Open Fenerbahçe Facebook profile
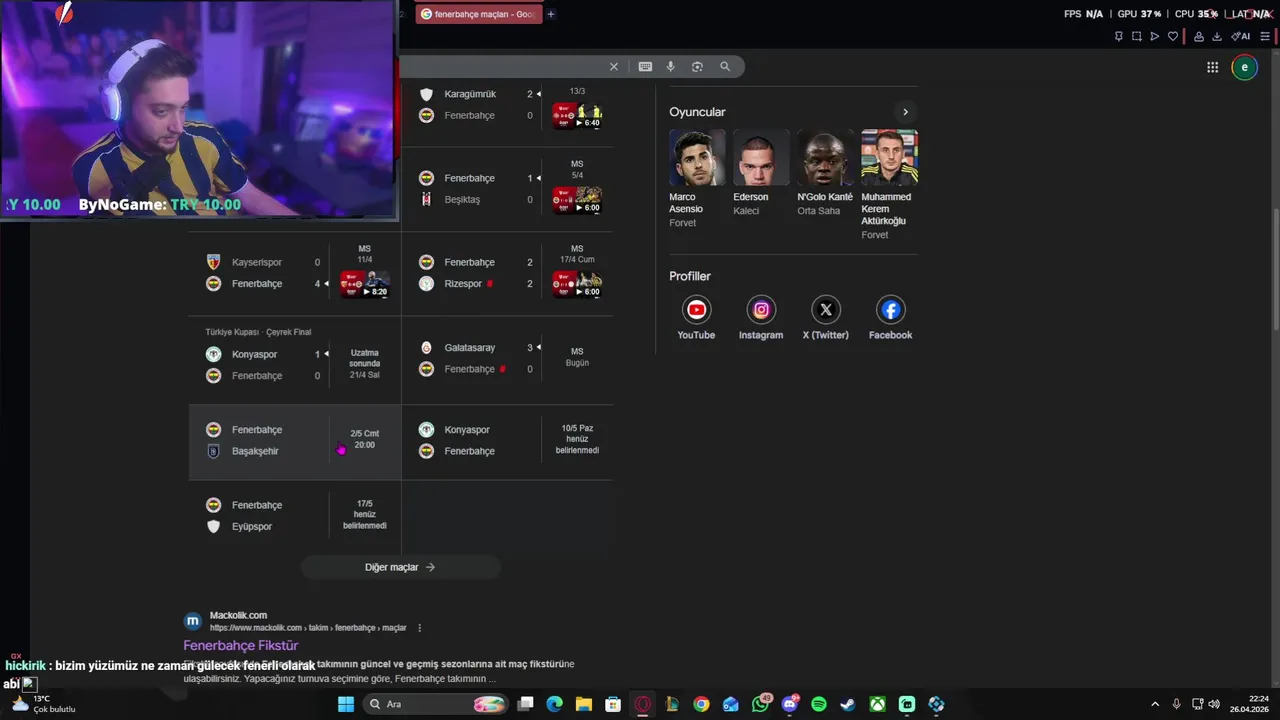The width and height of the screenshot is (1280, 720). coord(890,319)
